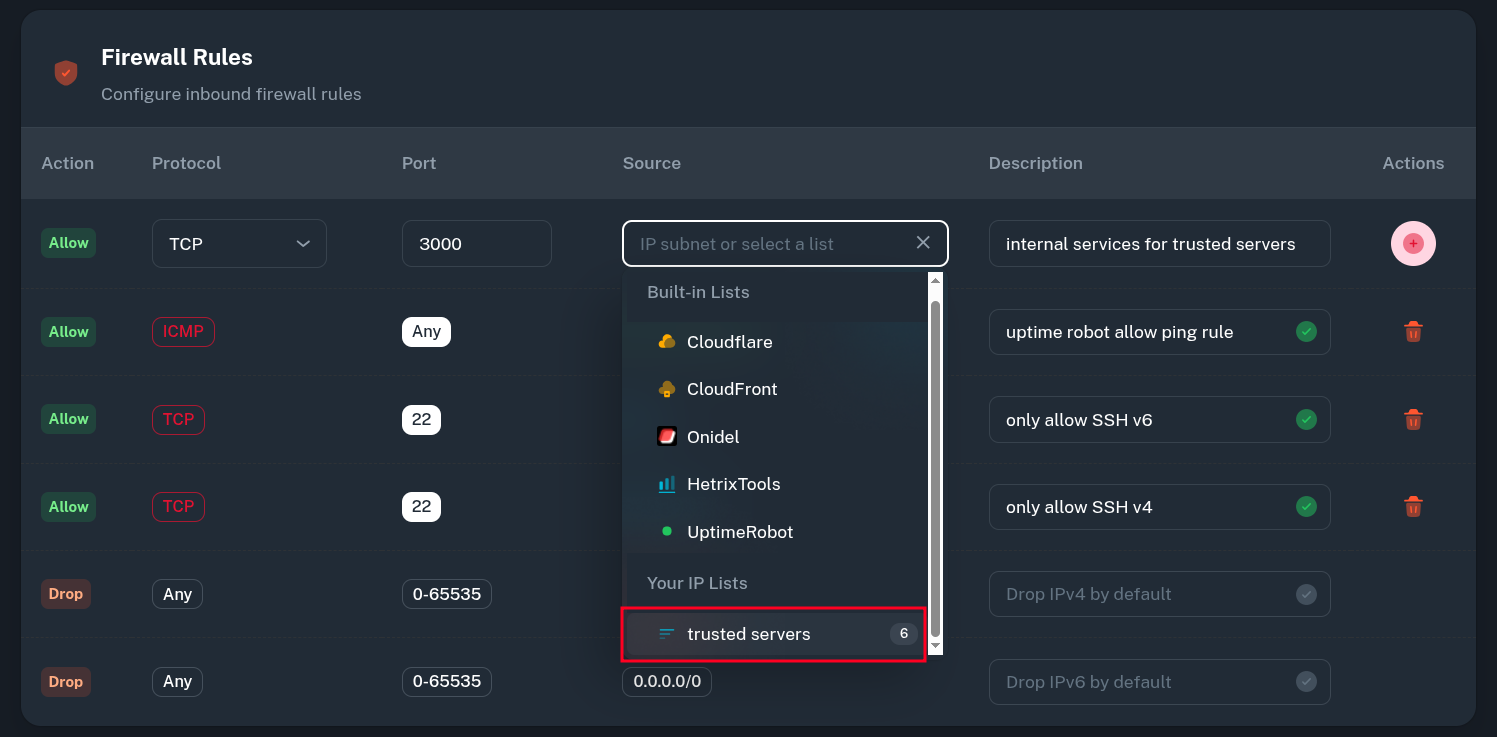Click the Cloudflare cloud icon
The width and height of the screenshot is (1497, 737).
coord(667,342)
